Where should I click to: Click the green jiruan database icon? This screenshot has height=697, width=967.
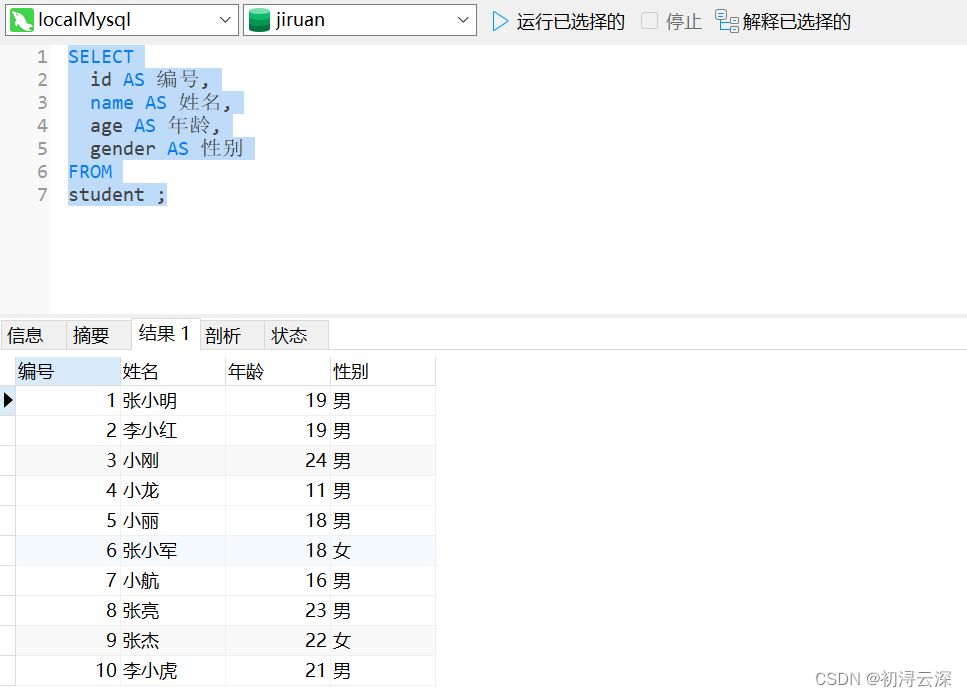click(259, 20)
